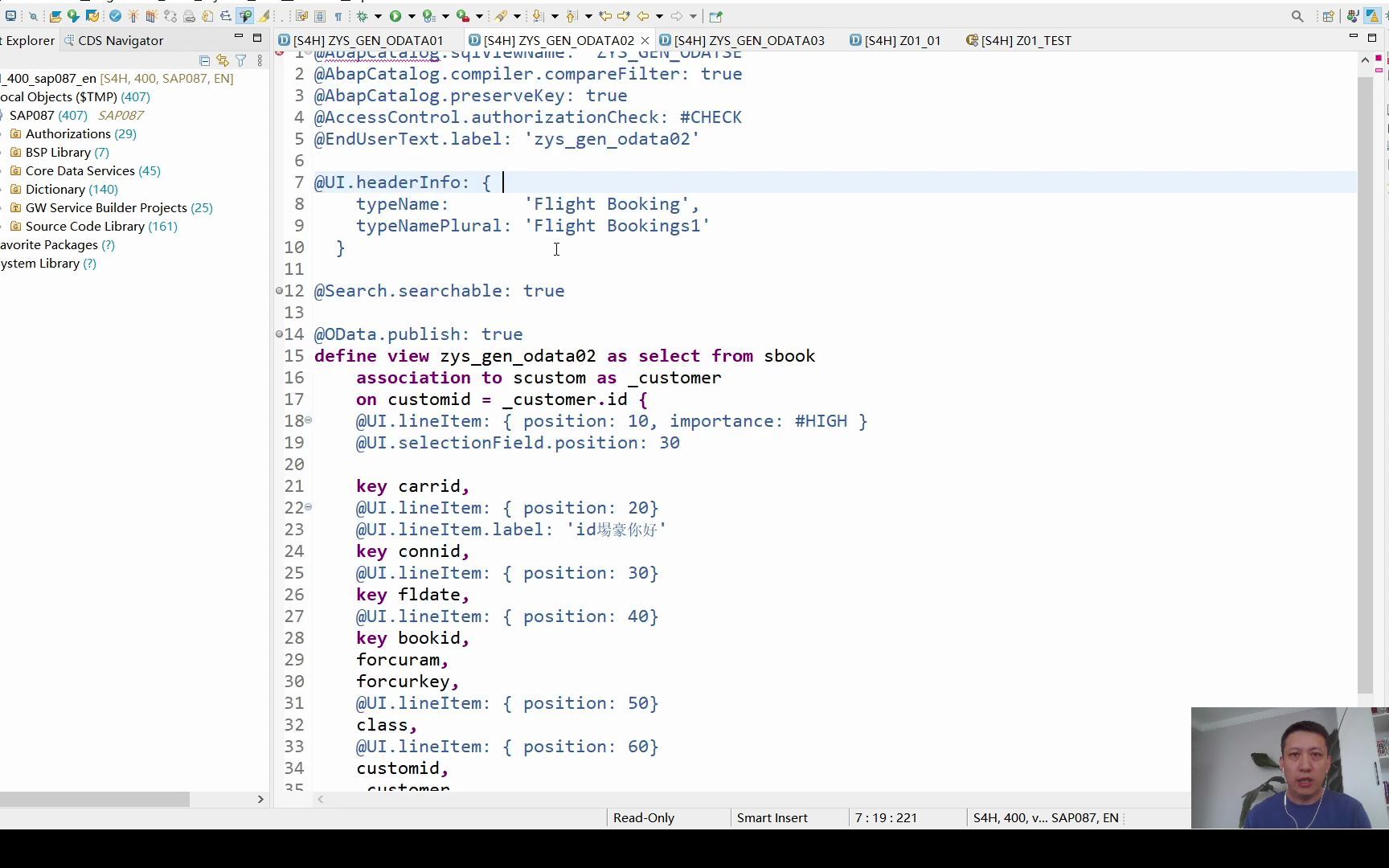The width and height of the screenshot is (1389, 868).
Task: Open the Debug tool in the toolbar
Action: 363,16
